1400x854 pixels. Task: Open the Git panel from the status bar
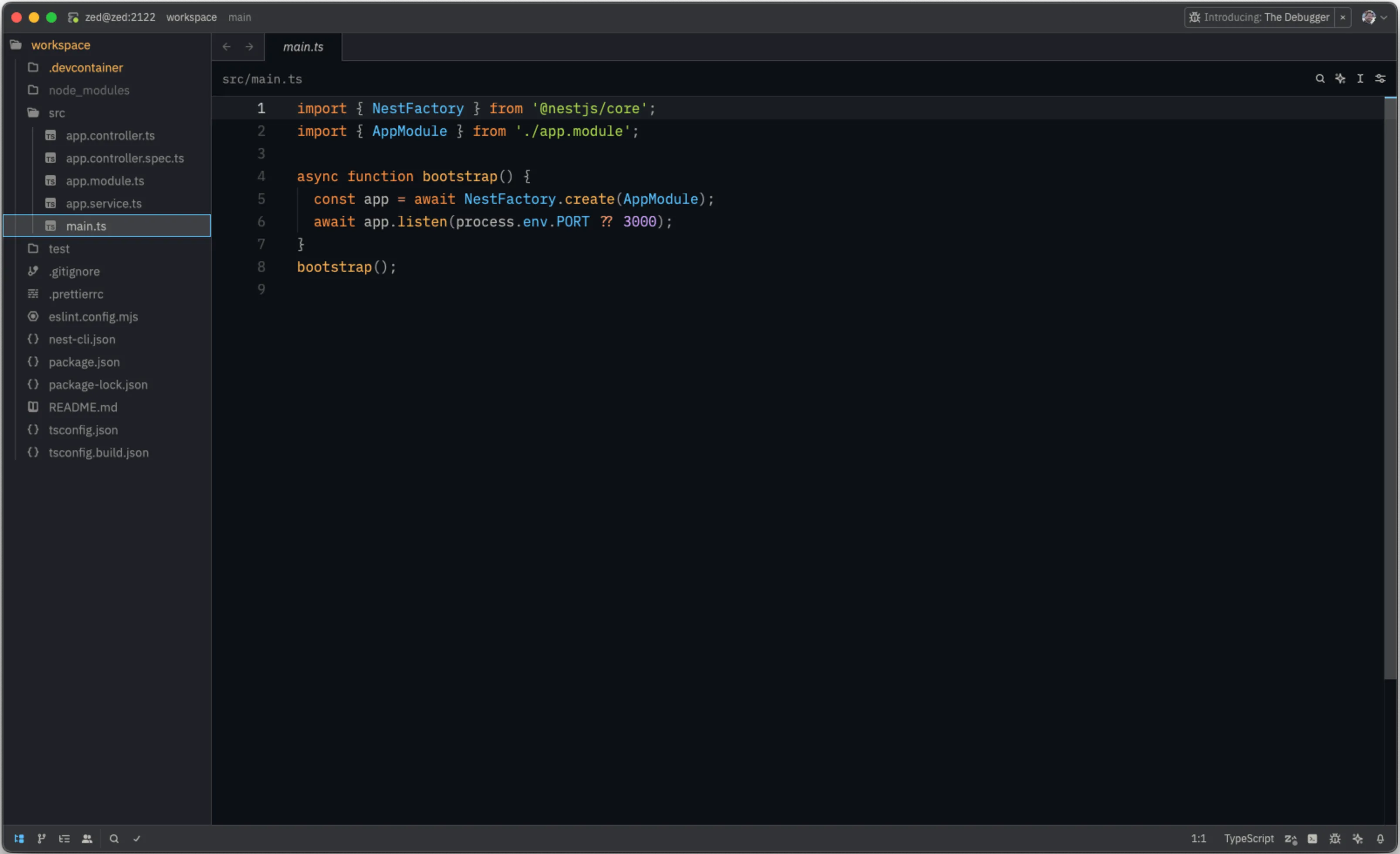[x=41, y=839]
